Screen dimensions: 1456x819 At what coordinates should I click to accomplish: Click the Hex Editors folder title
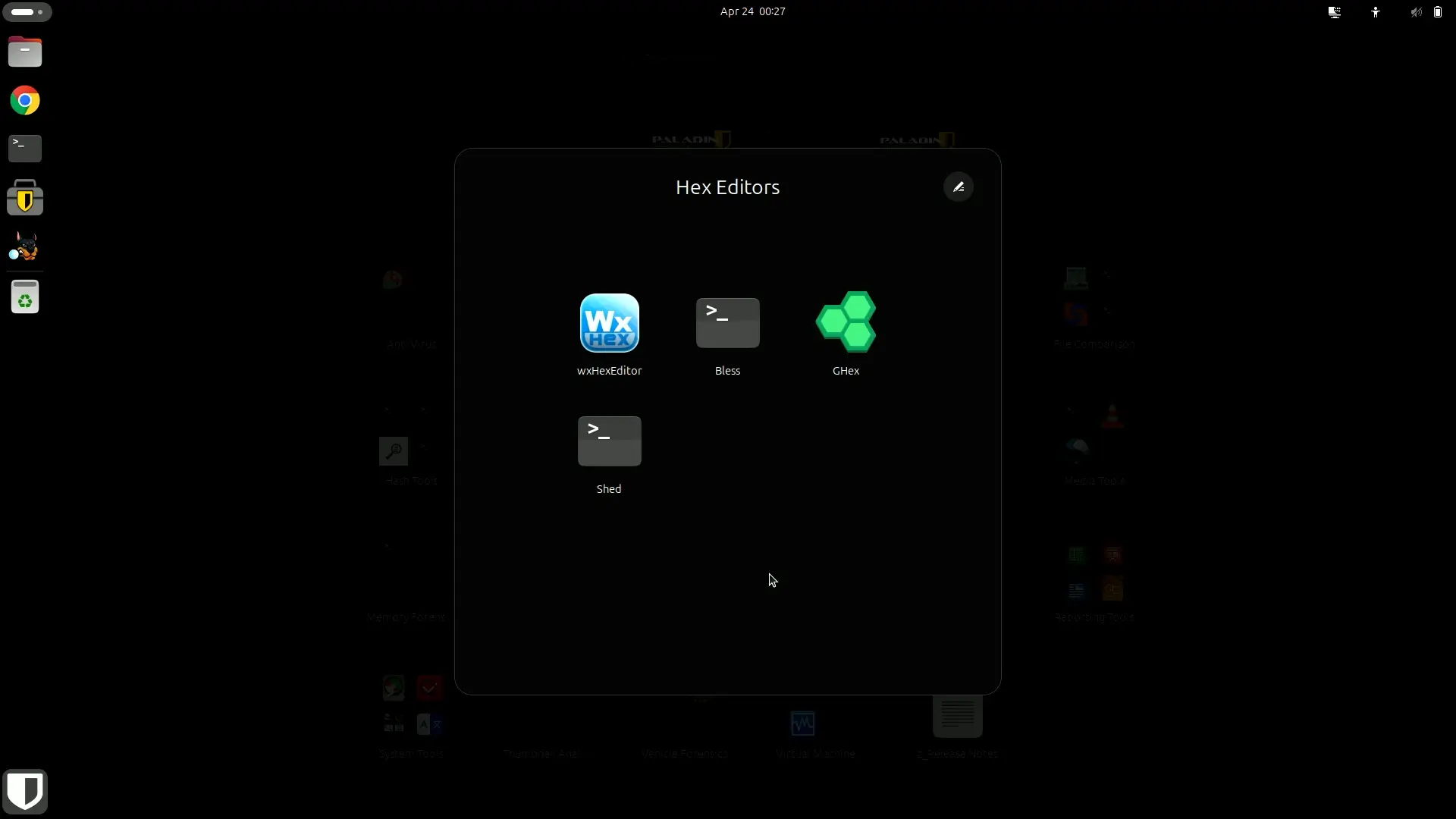tap(727, 187)
